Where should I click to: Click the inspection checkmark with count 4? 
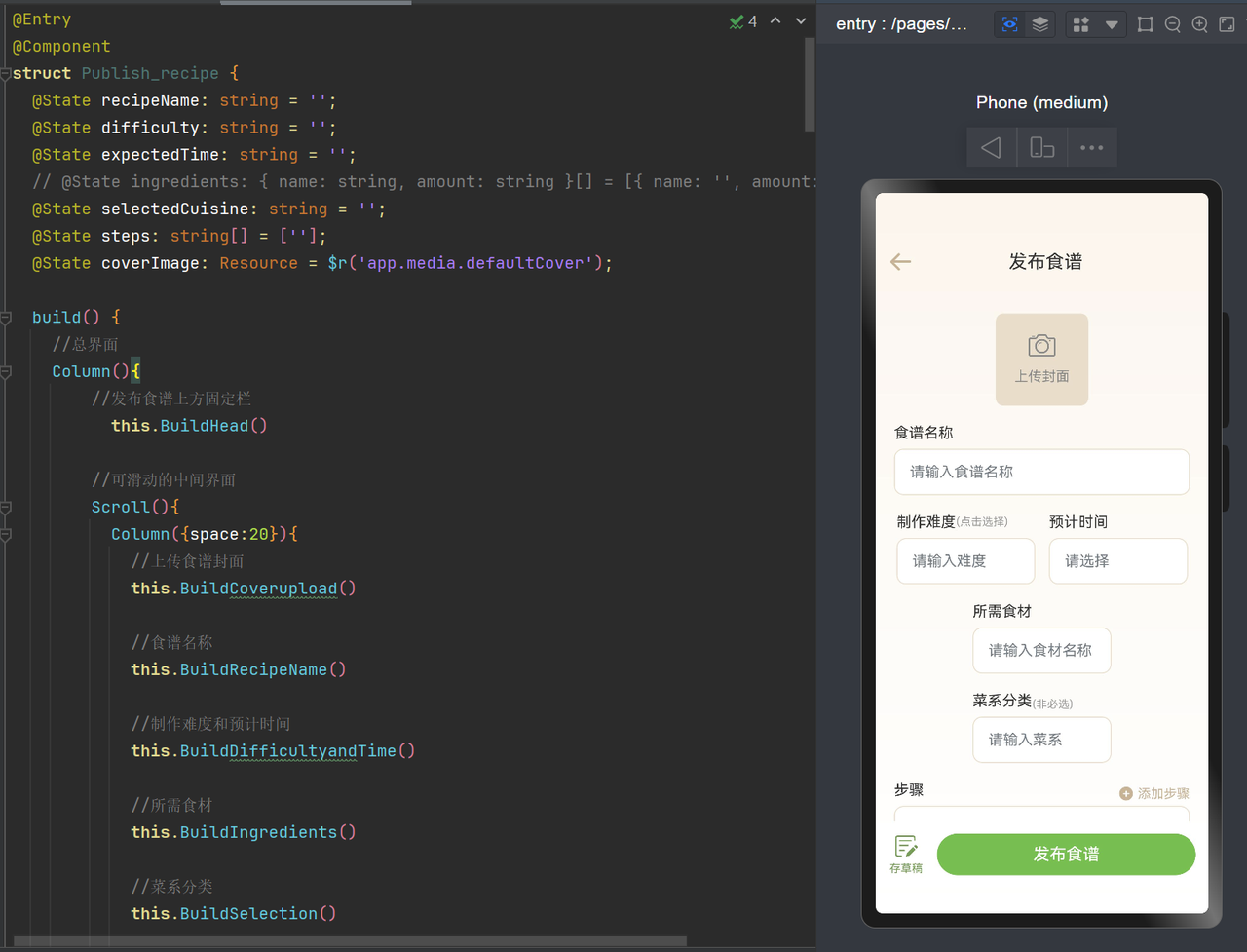(743, 21)
